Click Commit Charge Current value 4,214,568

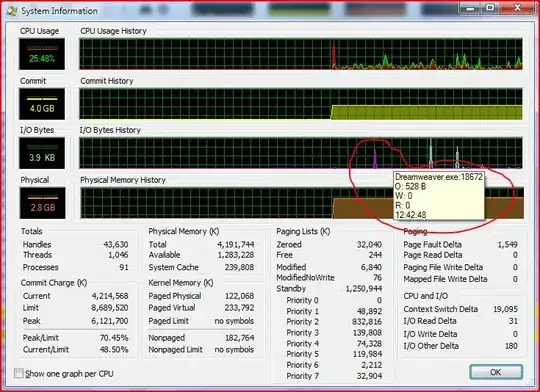tap(110, 296)
